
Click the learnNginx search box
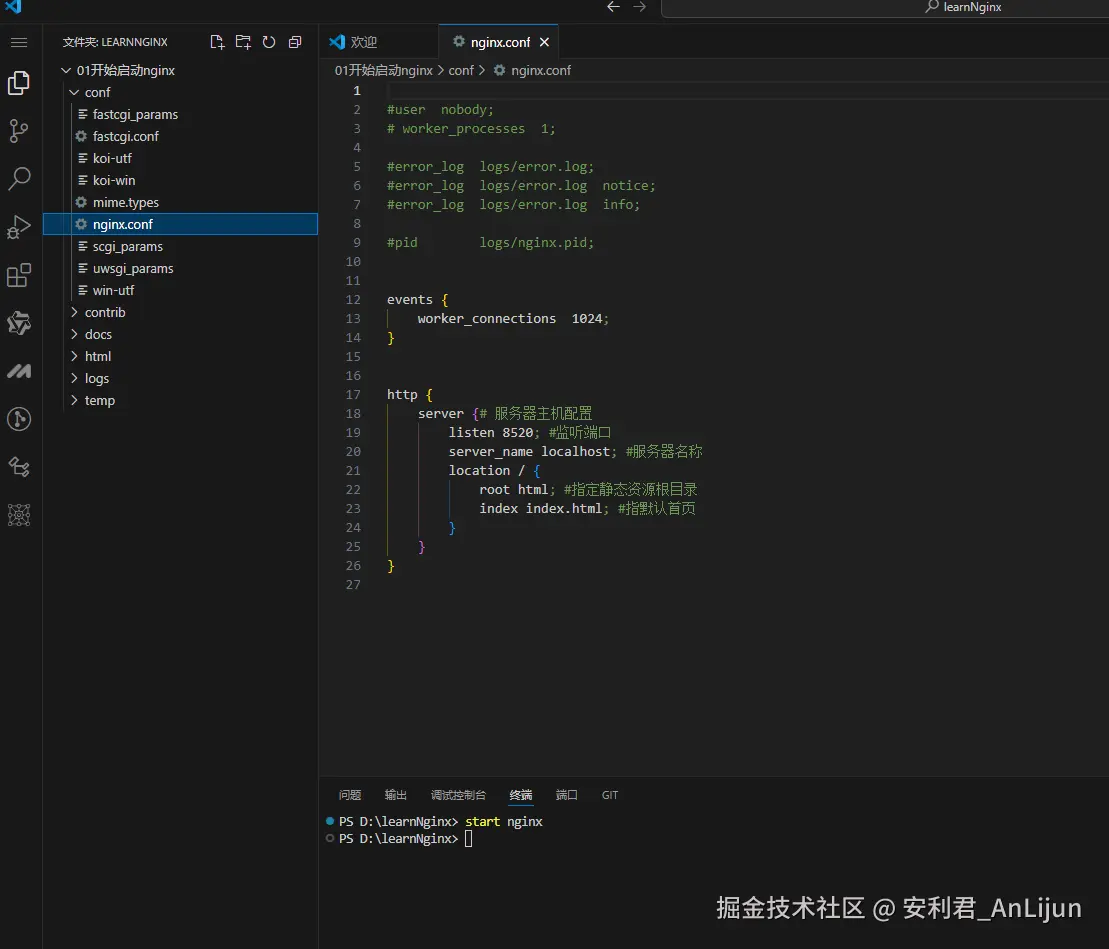884,7
